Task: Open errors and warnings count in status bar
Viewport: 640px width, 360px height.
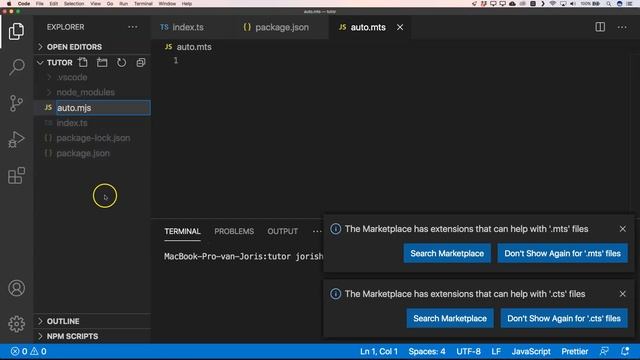Action: point(29,351)
